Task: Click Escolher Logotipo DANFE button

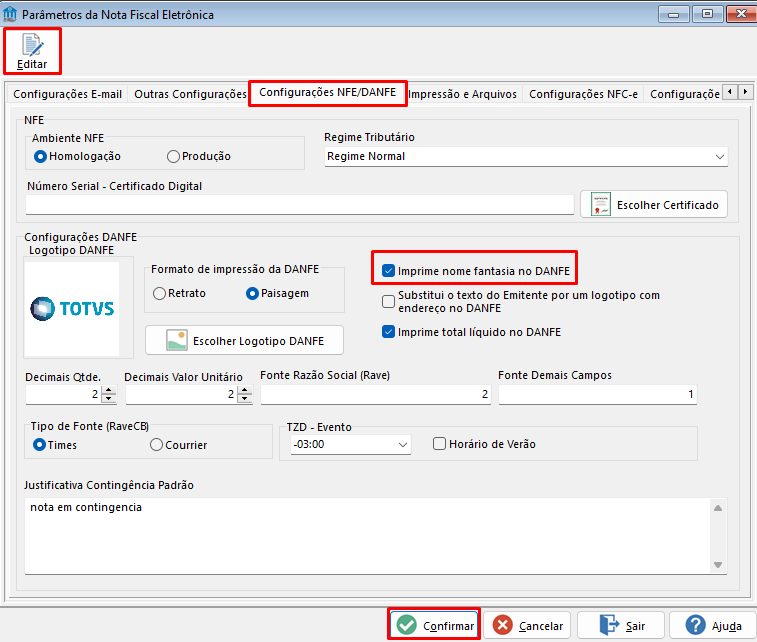Action: coord(244,340)
